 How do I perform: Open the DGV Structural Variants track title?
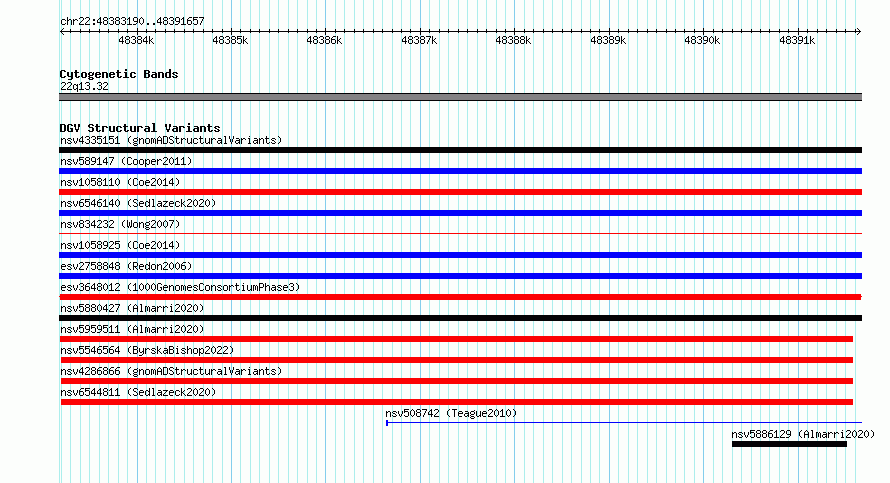tap(140, 128)
